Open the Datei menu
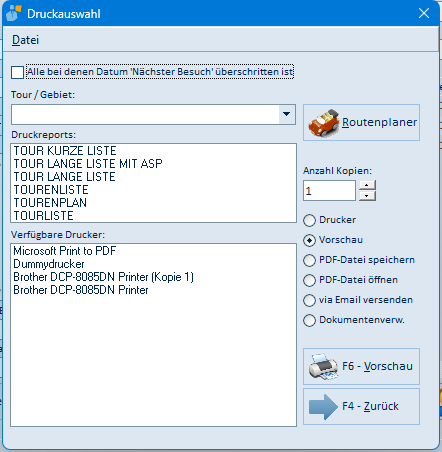Image resolution: width=442 pixels, height=452 pixels. click(x=25, y=40)
